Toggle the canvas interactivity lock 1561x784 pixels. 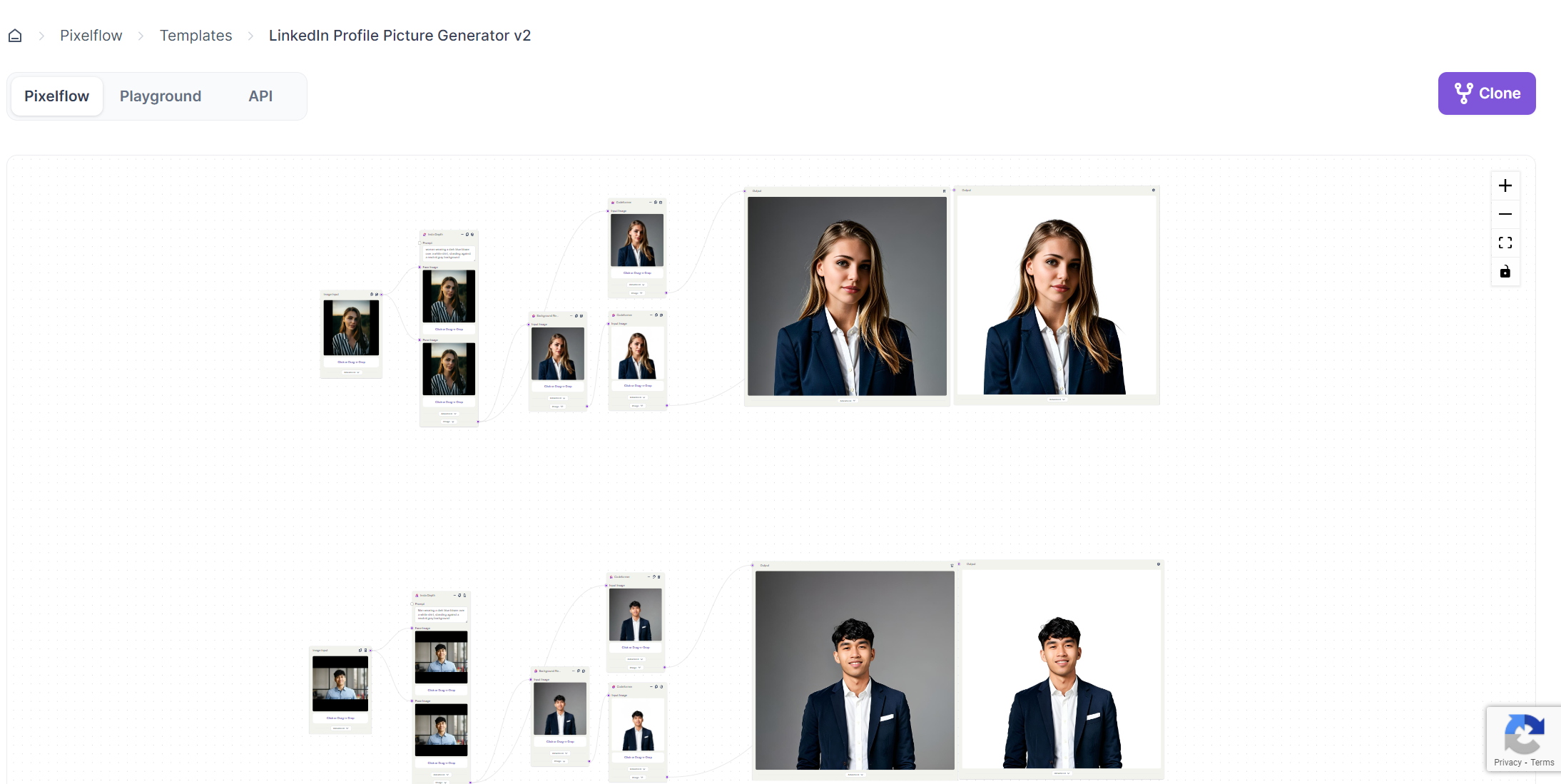click(x=1505, y=272)
